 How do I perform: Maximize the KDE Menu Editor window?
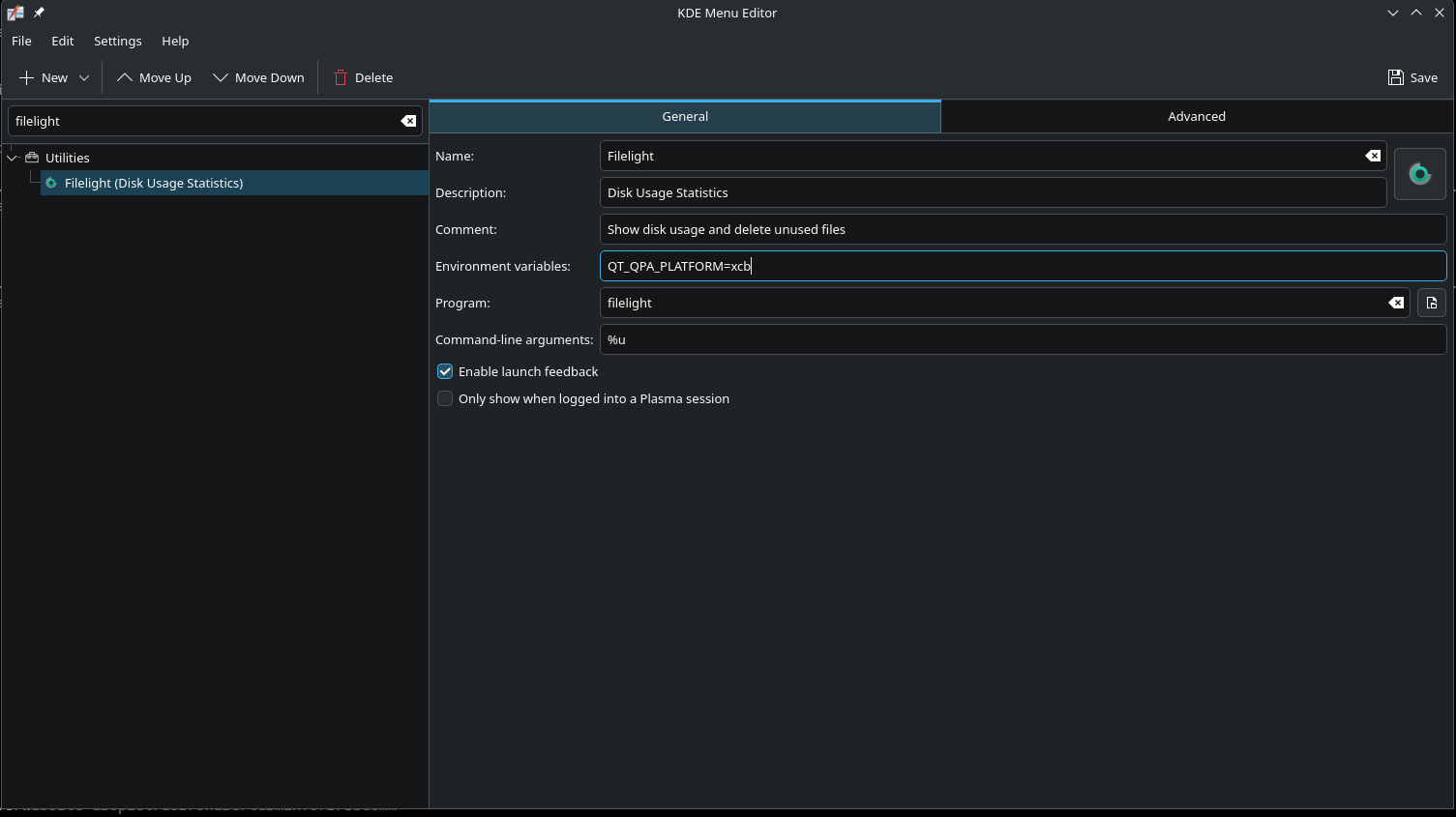[x=1416, y=13]
